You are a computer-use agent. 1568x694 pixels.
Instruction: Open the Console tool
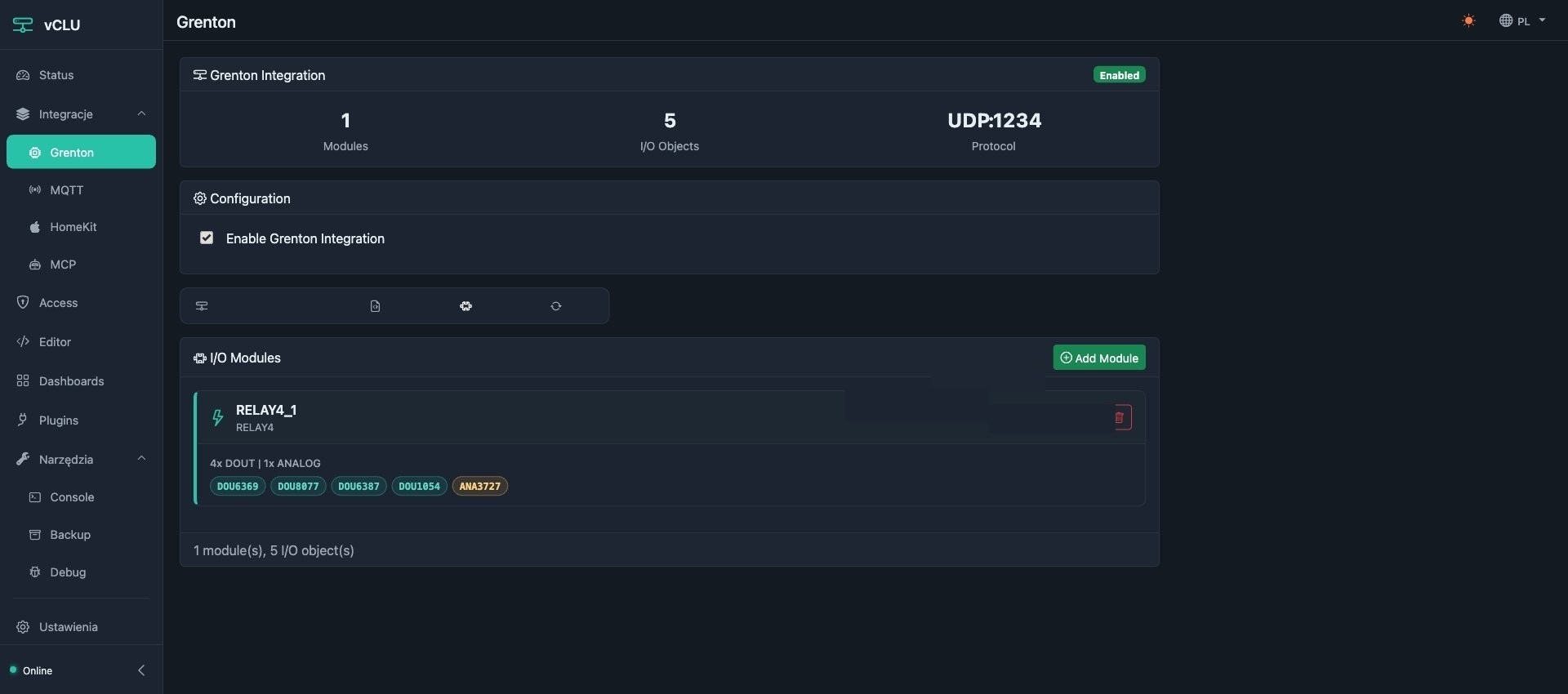pos(82,497)
